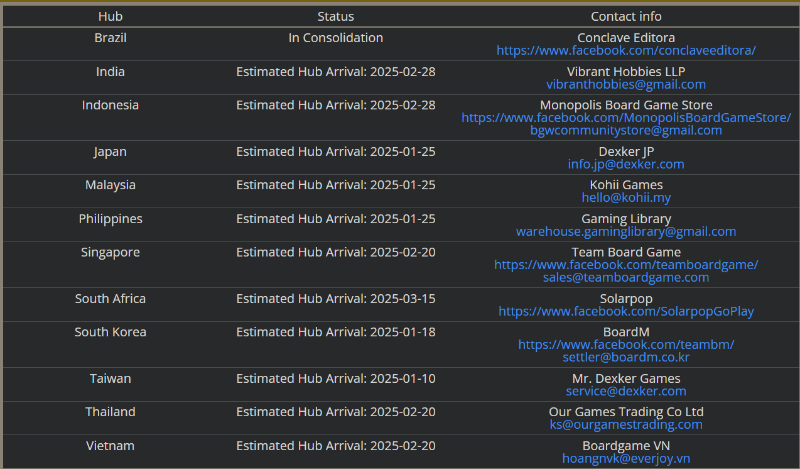Select the Mr. Dexker Games contact name
800x469 pixels.
pos(626,379)
